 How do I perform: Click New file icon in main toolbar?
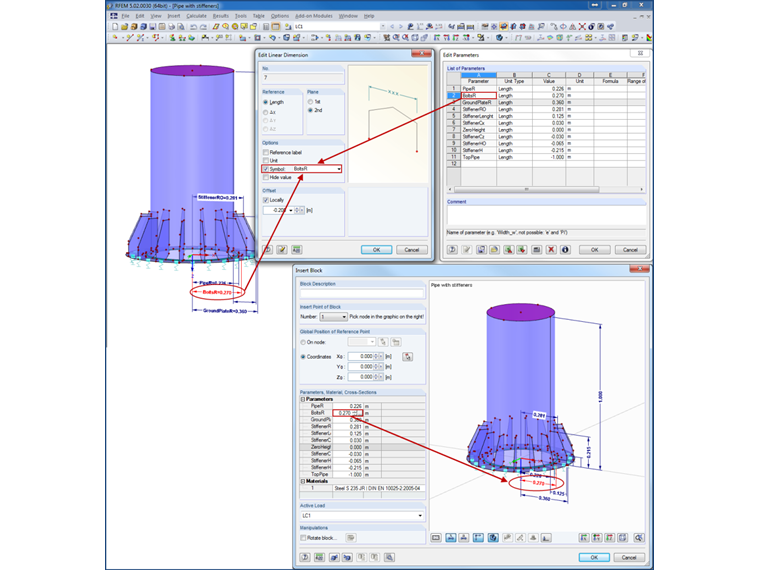[x=115, y=27]
